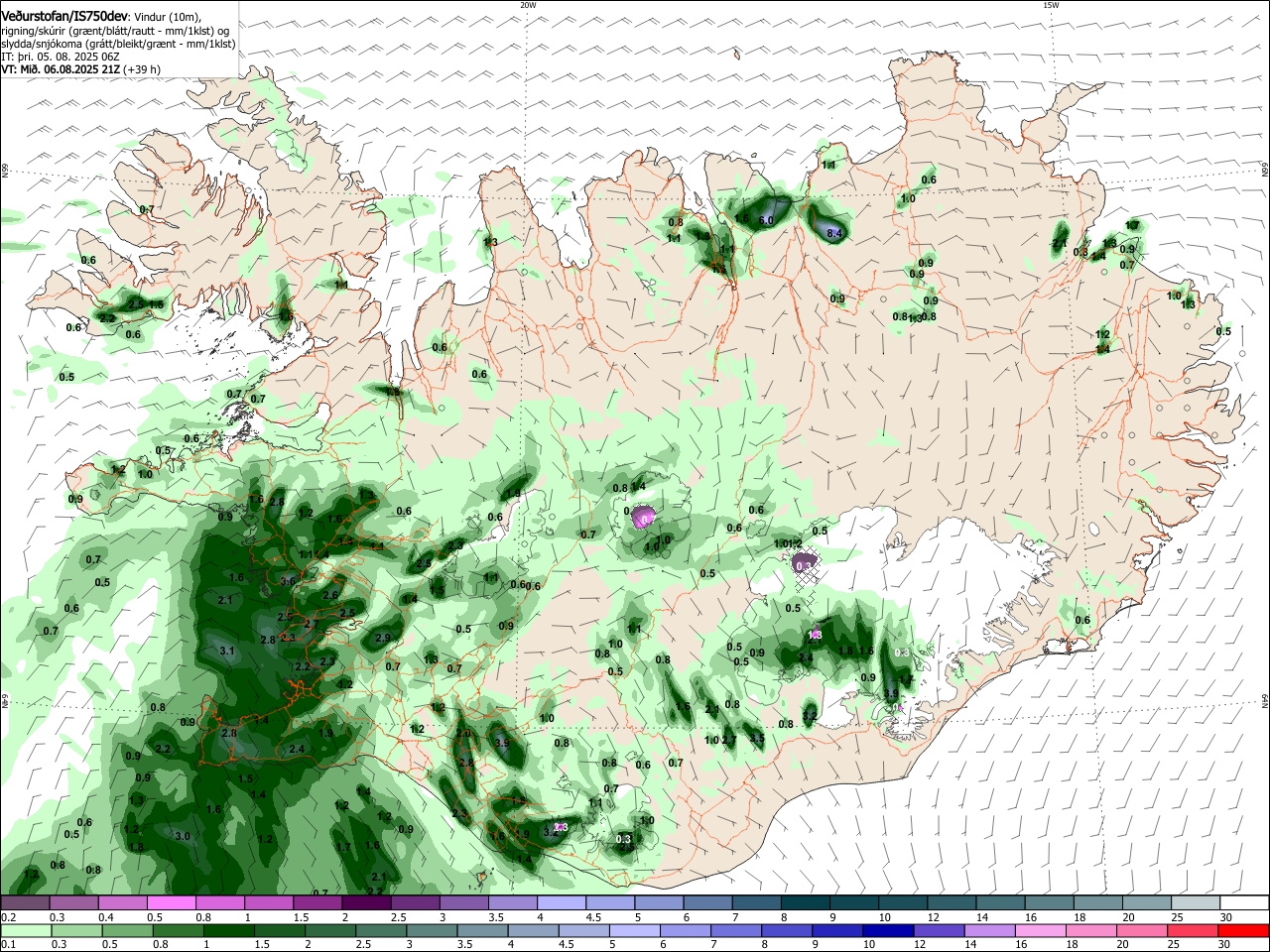
Task: Click the VT: Mið. 06.08.2025 21Z (+39 h) line
Action: (80, 69)
